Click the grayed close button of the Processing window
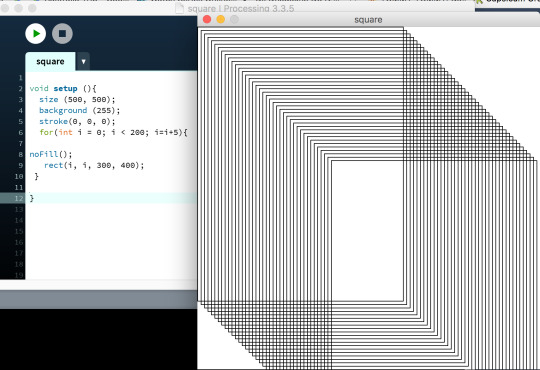 [5, 8]
